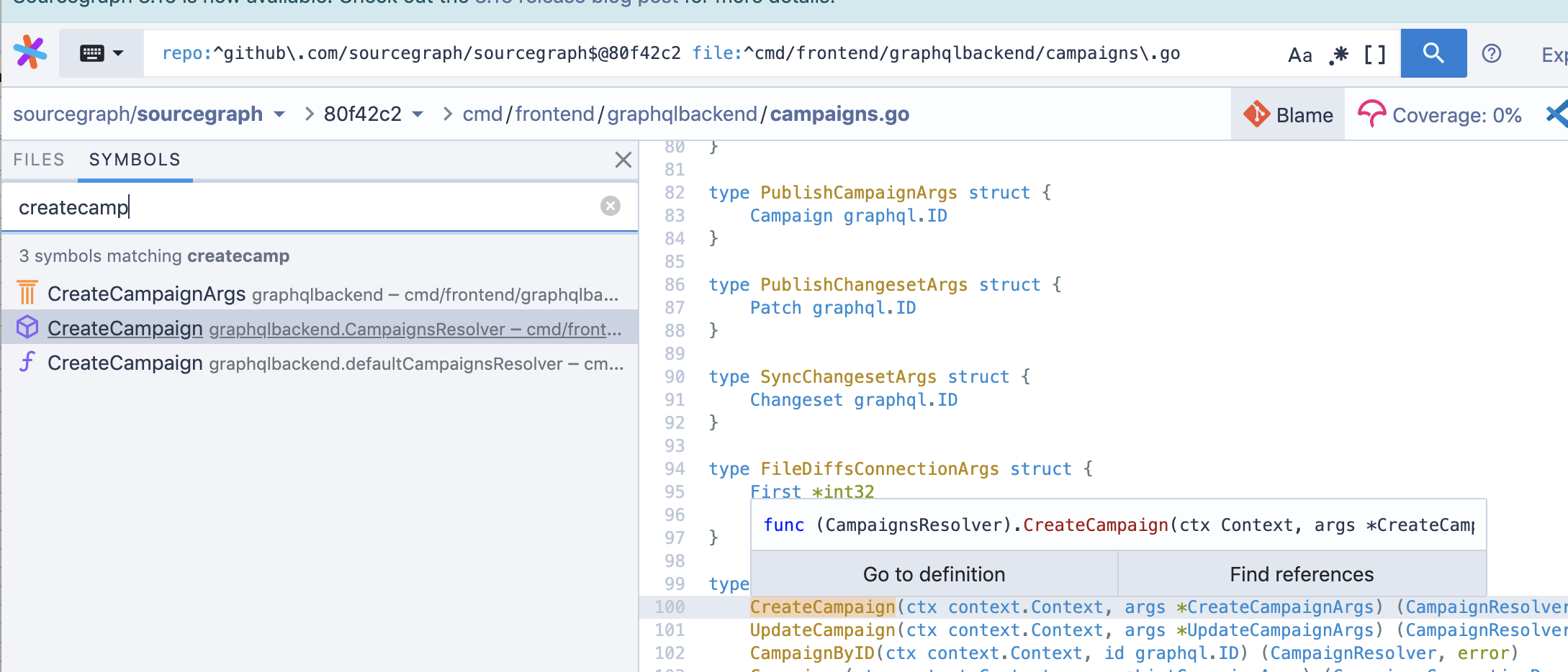Switch to the FILES tab
Screen dimensions: 1568x672
[x=39, y=160]
